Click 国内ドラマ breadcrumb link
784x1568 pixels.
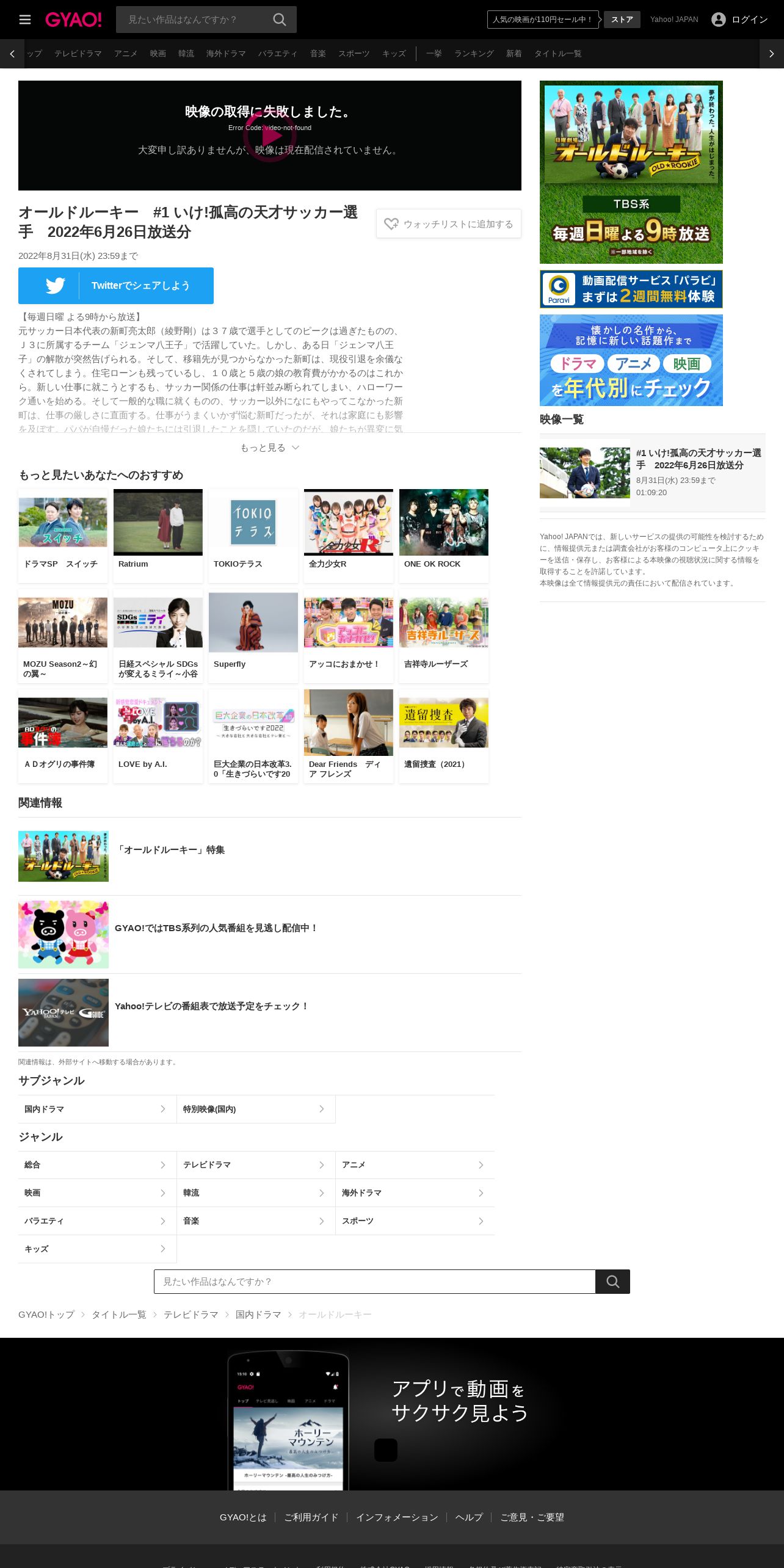[258, 1315]
